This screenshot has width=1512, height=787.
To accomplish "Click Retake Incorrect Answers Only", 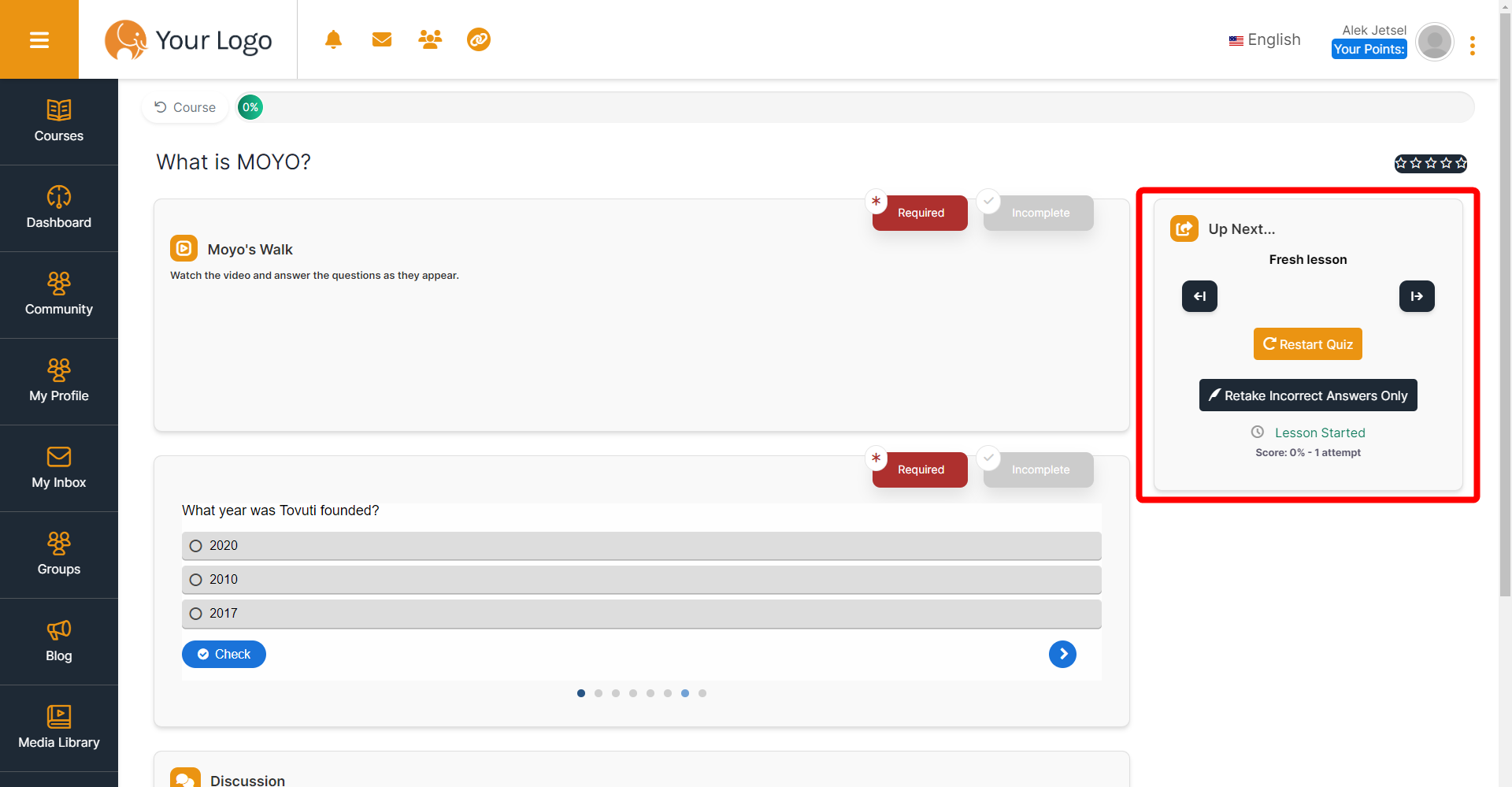I will click(1308, 395).
